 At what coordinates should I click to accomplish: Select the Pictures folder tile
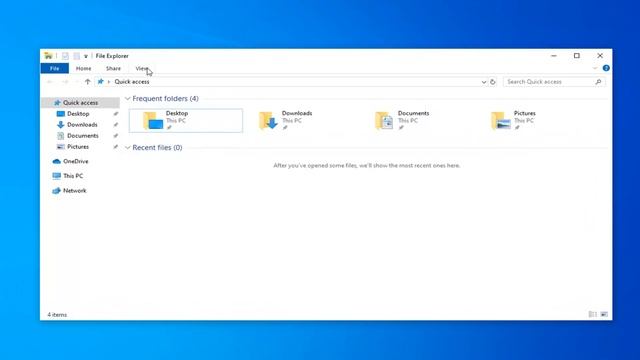pos(533,120)
